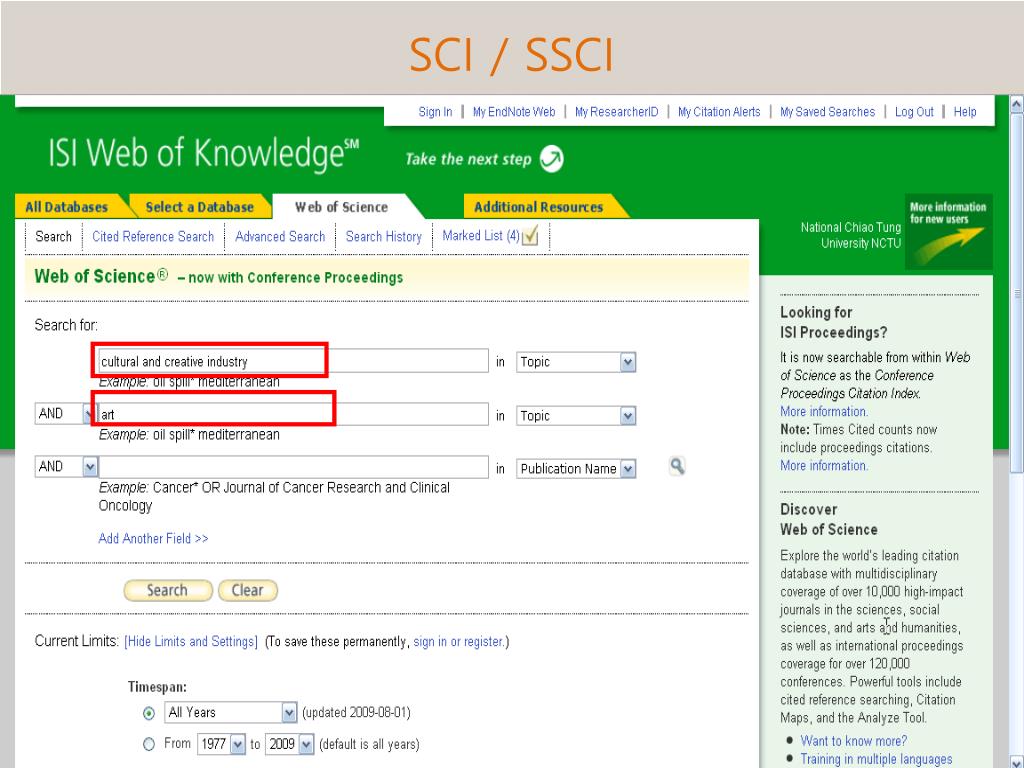The width and height of the screenshot is (1024, 768).
Task: Open the All Years timespan dropdown
Action: 289,712
